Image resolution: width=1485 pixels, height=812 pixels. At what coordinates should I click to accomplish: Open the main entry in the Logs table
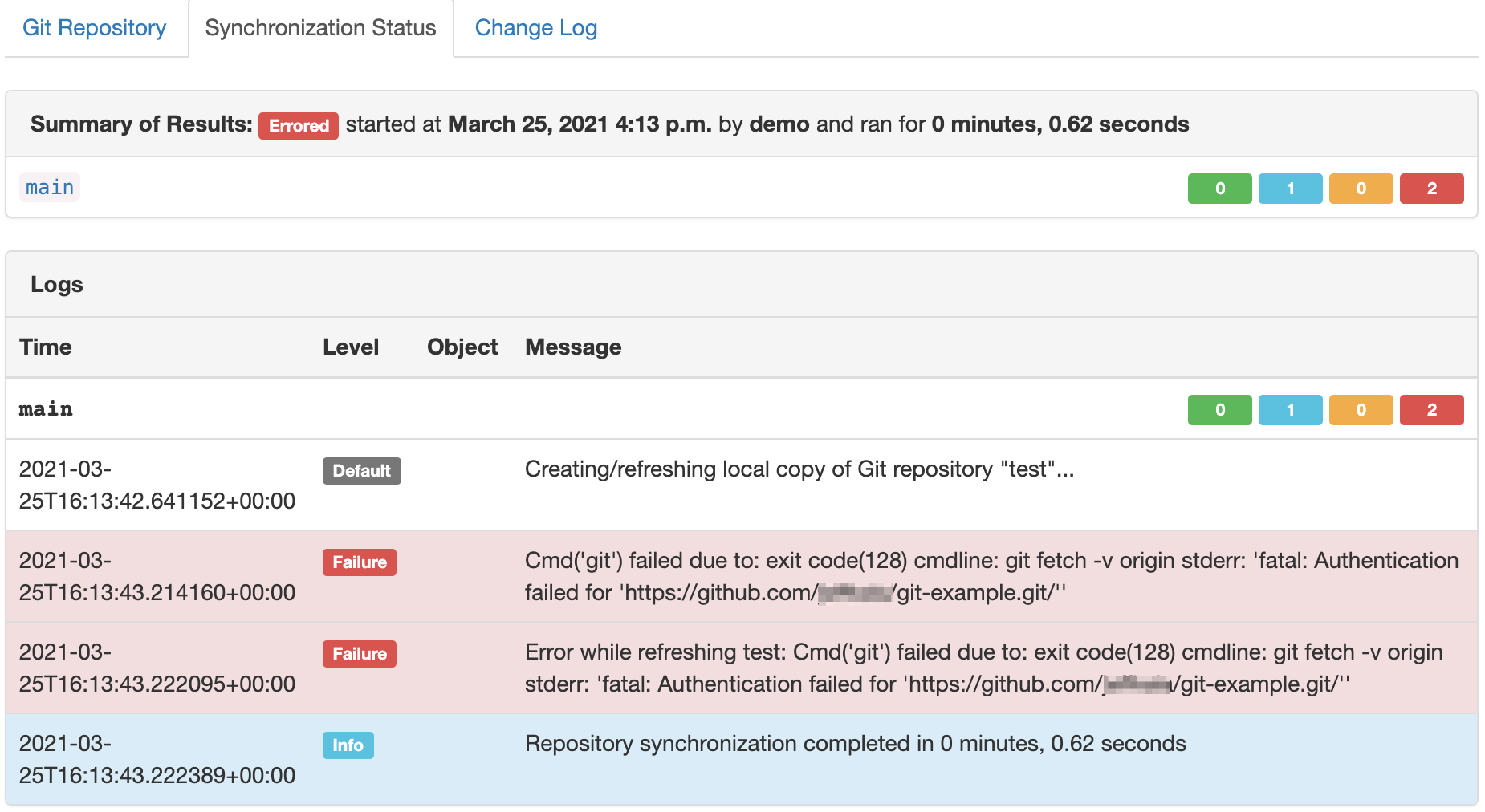click(x=45, y=409)
